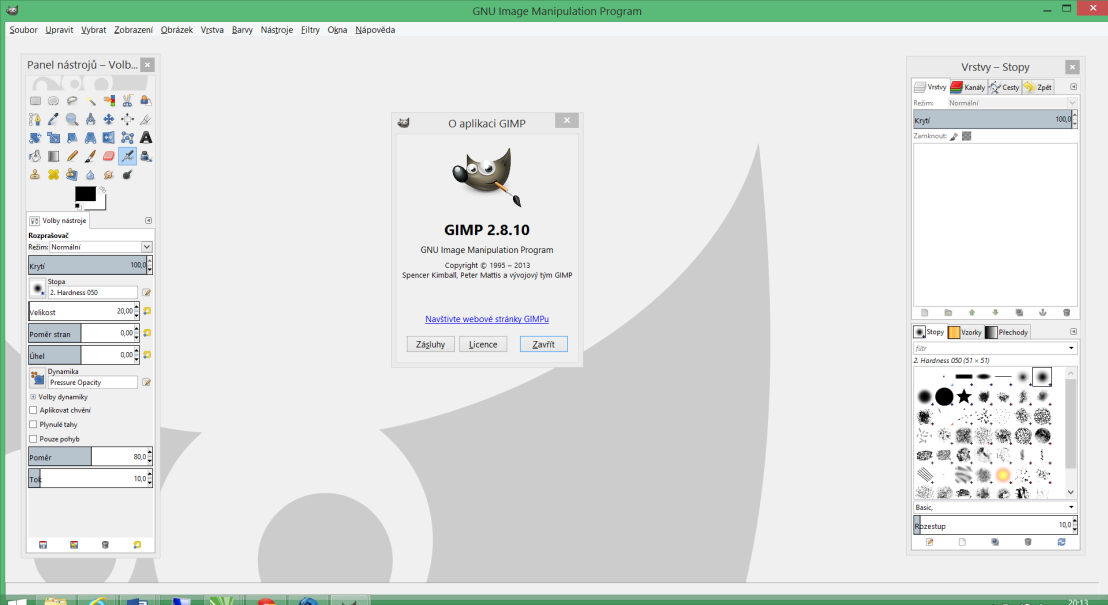Select the Smudge finger tool
The image size is (1108, 605).
(109, 174)
